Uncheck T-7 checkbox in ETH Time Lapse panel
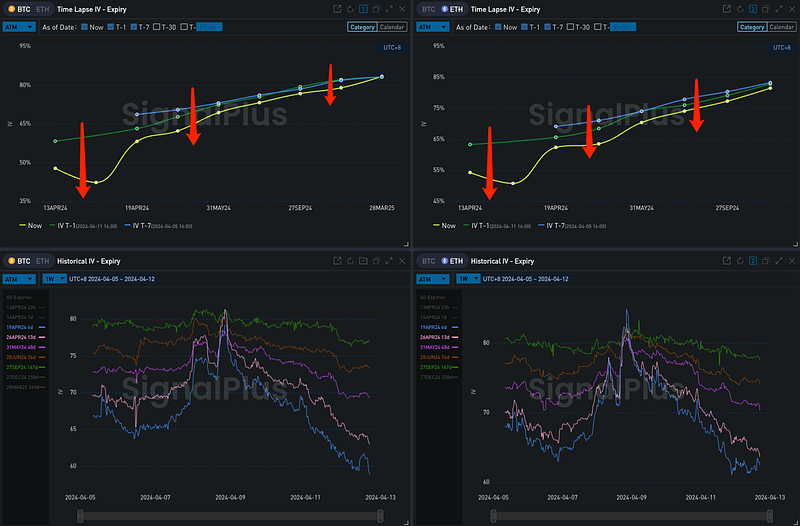This screenshot has width=800, height=526. point(545,27)
